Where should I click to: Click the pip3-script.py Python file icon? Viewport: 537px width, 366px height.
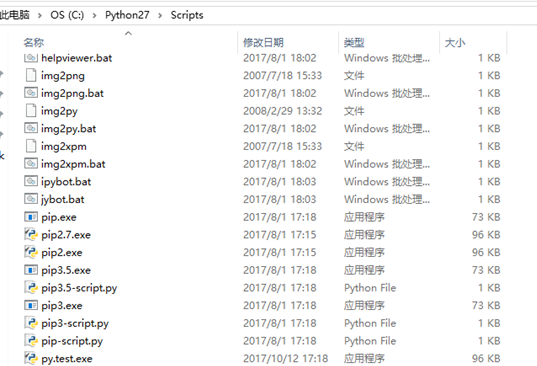click(31, 323)
